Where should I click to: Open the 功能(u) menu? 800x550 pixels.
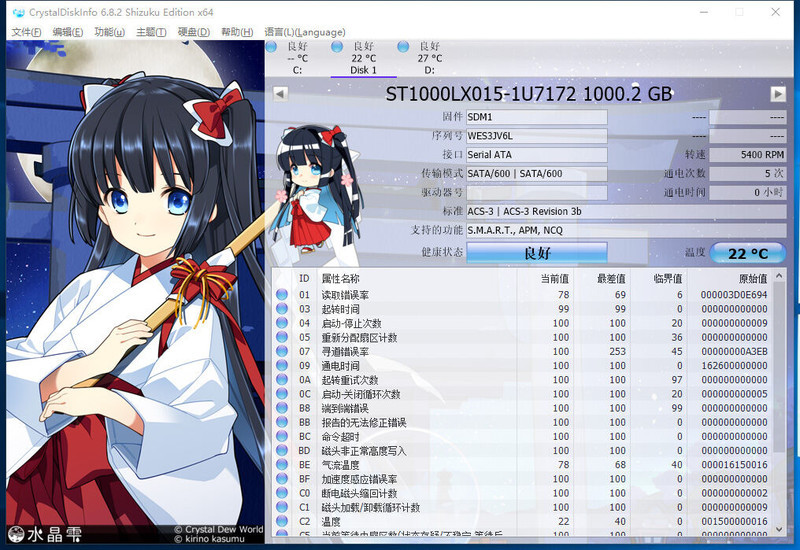(109, 32)
